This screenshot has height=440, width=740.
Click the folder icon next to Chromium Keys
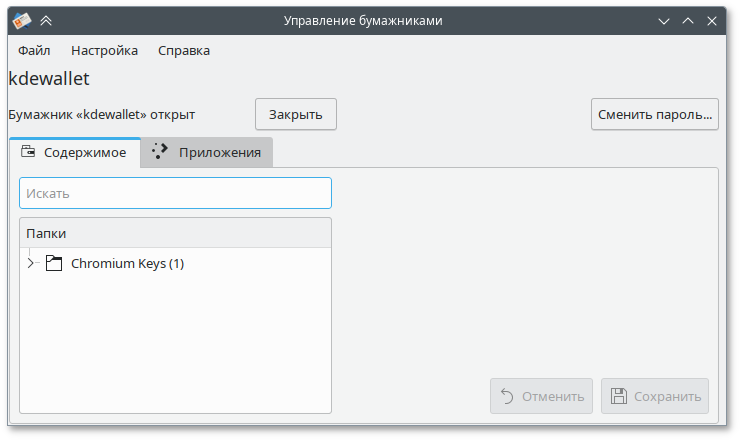coord(54,263)
